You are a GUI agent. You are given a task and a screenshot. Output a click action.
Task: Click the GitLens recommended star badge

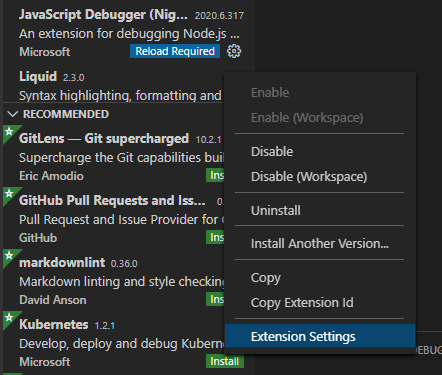pos(9,131)
